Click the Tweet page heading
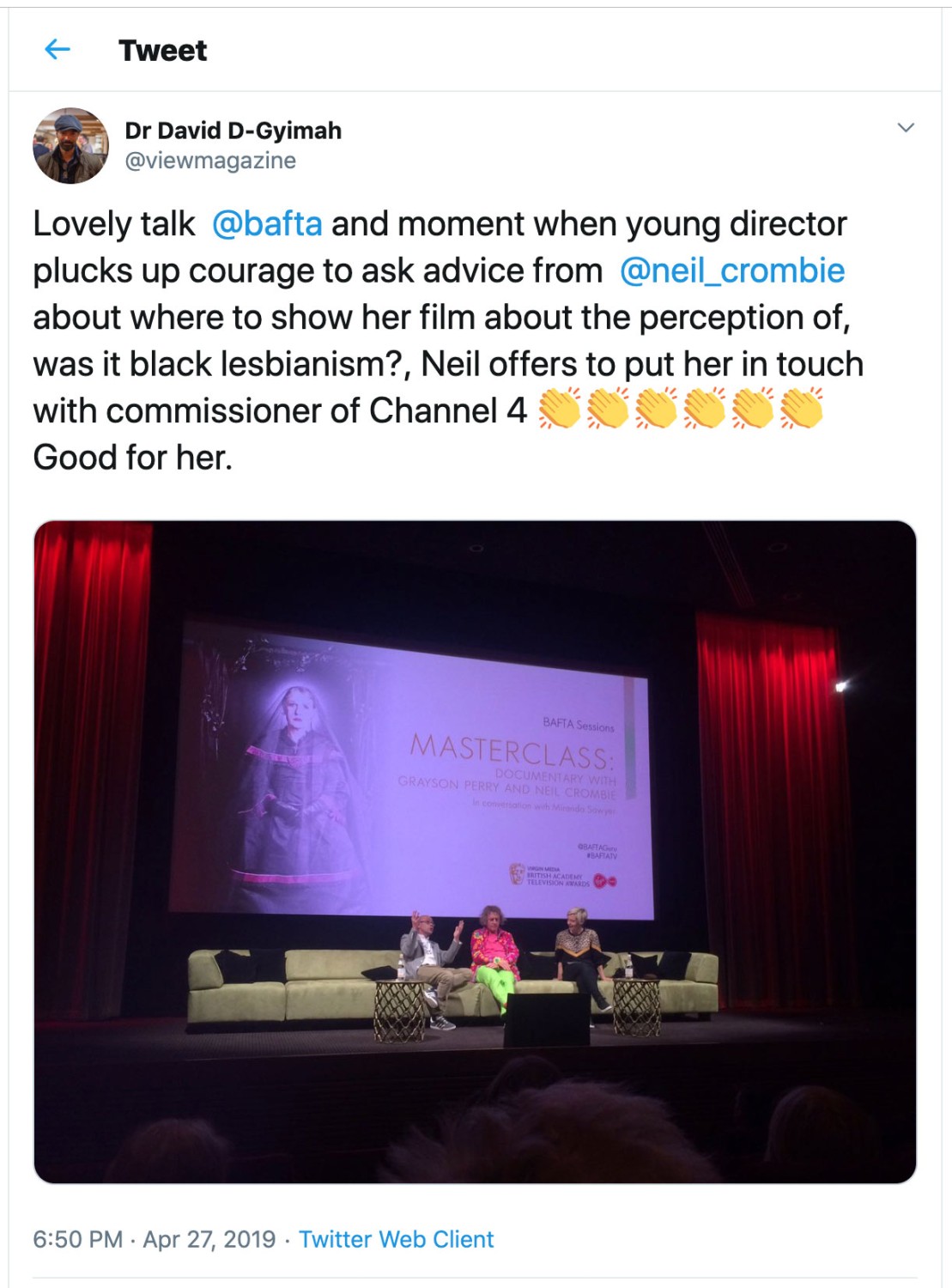Screen dimensions: 952x1288 click(x=162, y=51)
